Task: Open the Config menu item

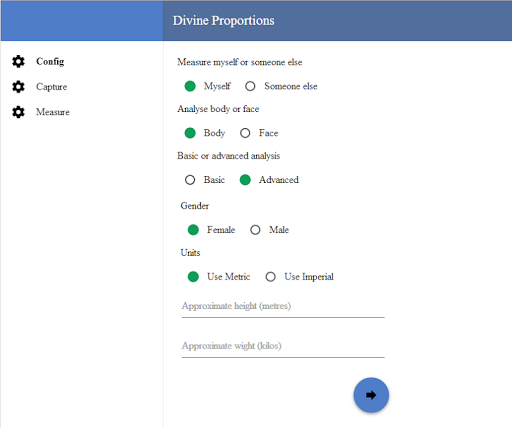Action: 50,61
